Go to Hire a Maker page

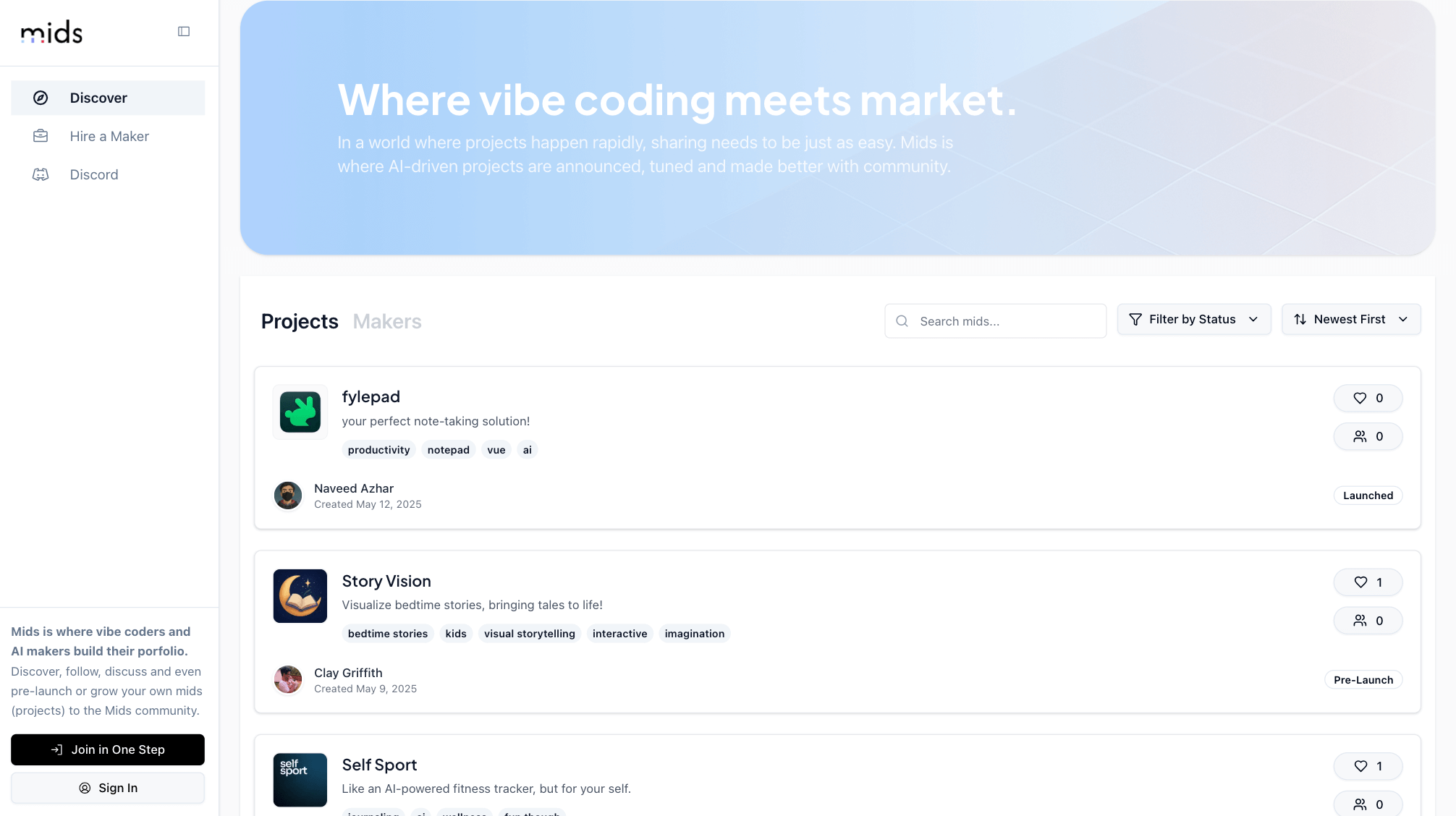(108, 136)
